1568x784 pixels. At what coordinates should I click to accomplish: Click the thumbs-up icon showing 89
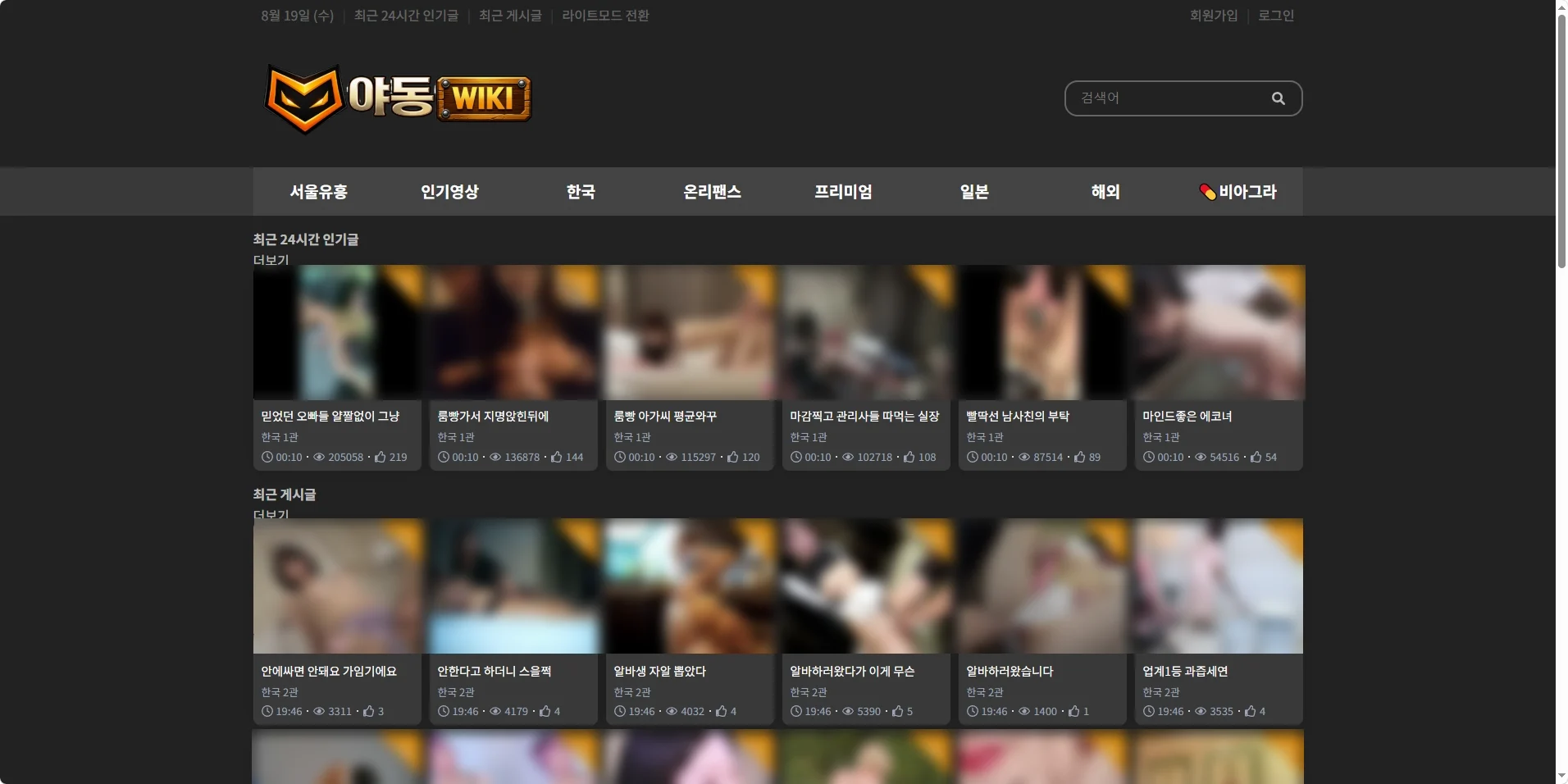[x=1080, y=457]
